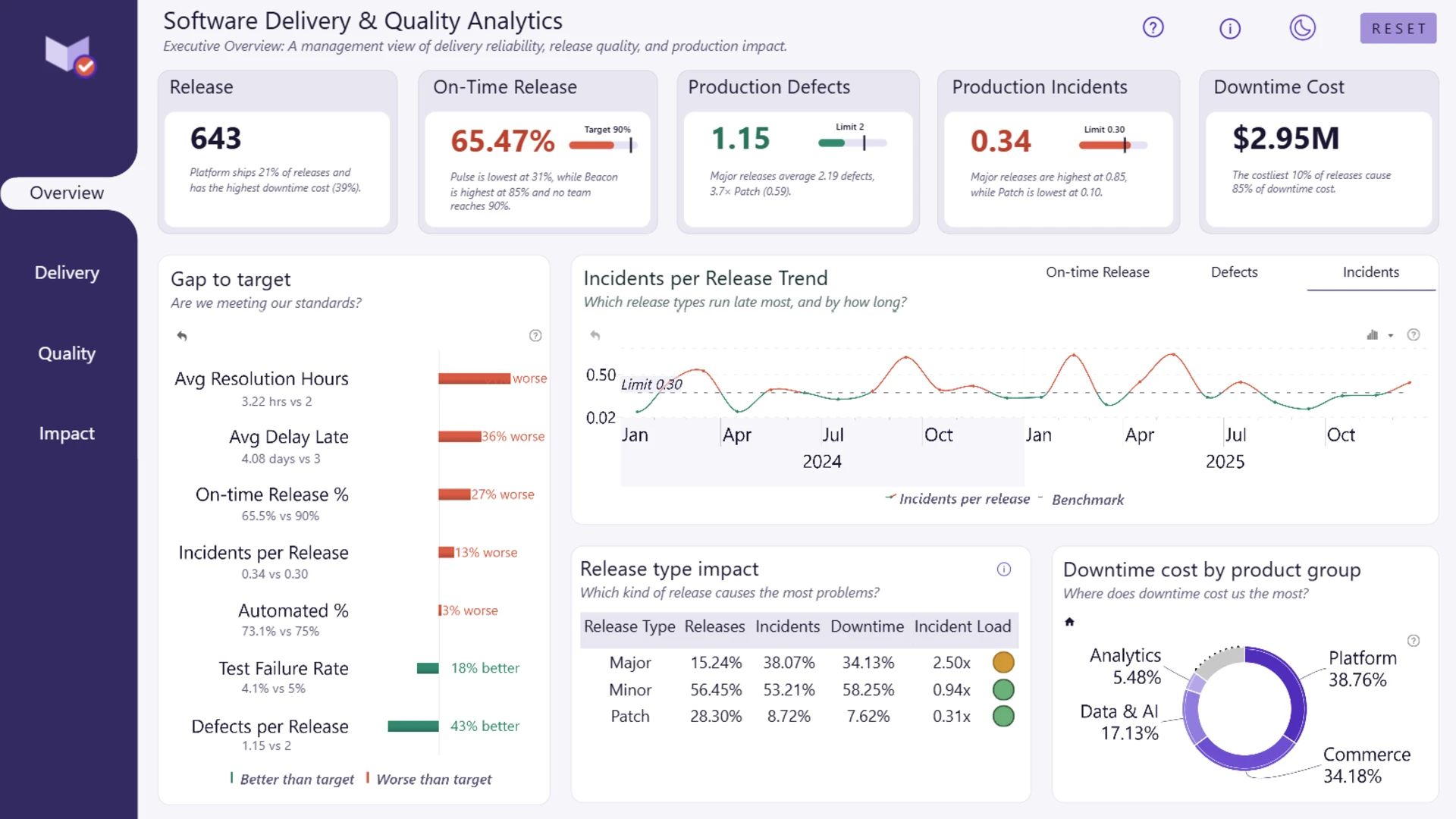Click the Production Defects limit gauge
Screen dimensions: 1456x819
point(852,143)
